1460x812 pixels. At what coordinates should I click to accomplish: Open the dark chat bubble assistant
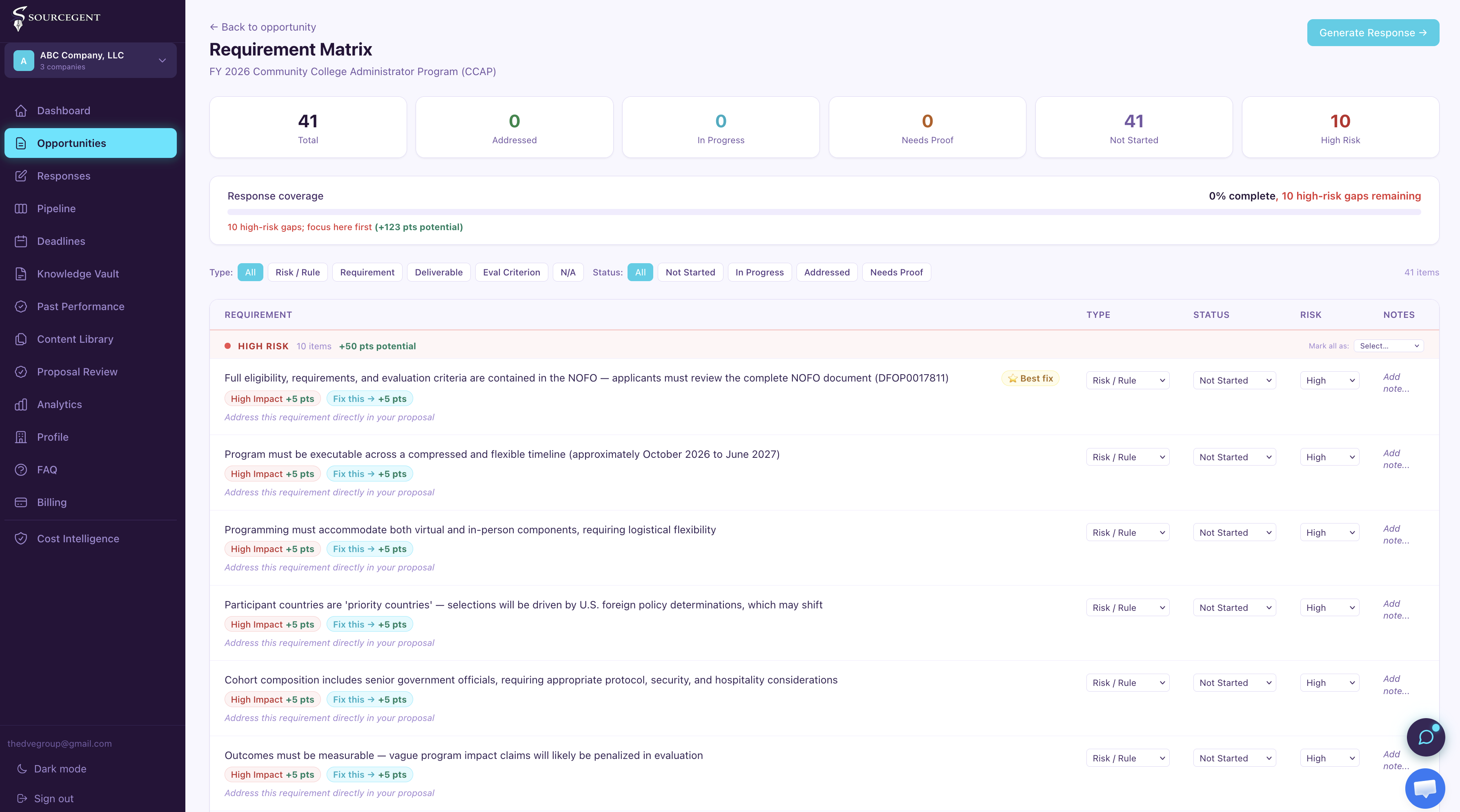[x=1425, y=737]
